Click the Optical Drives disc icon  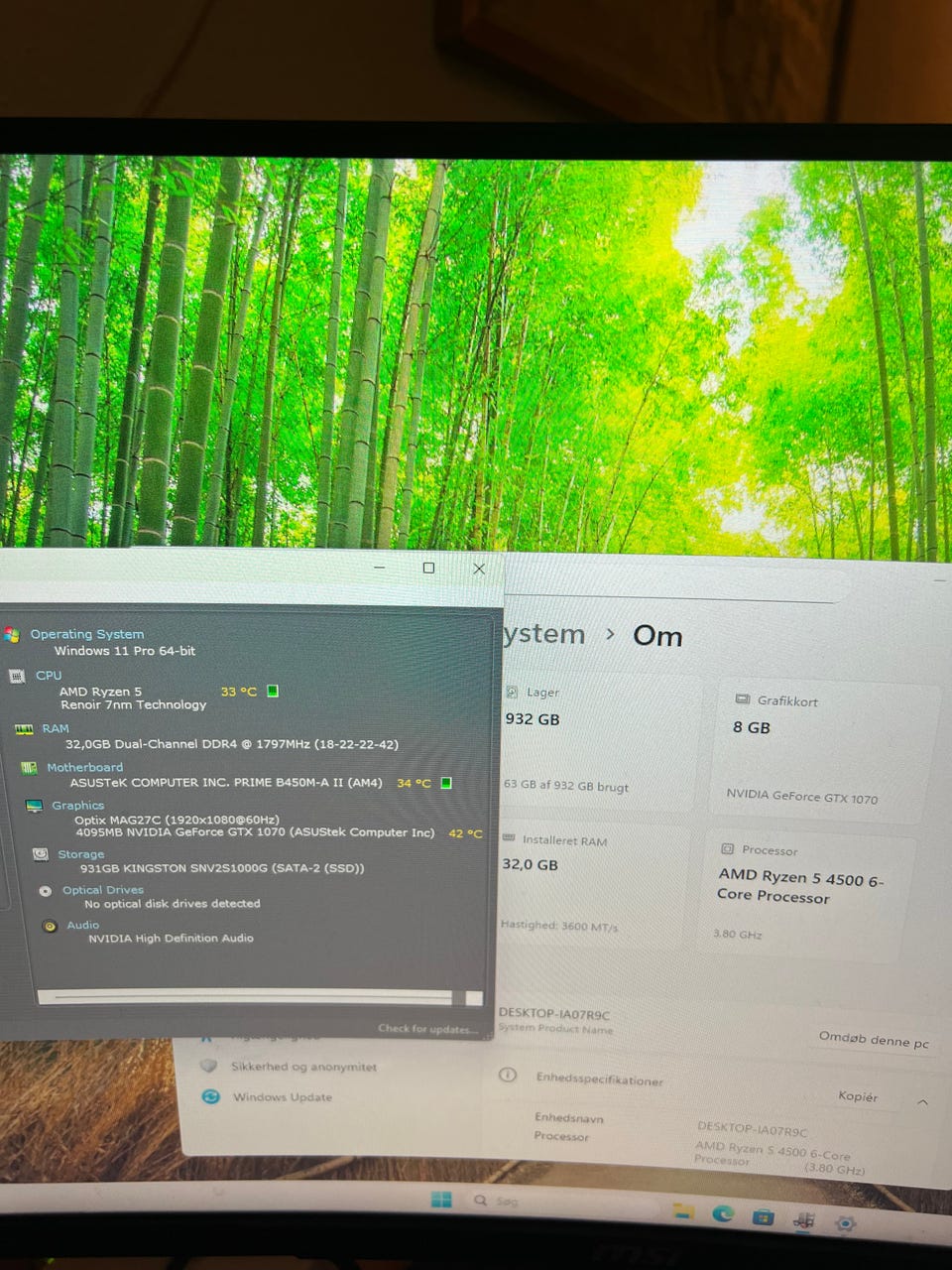46,891
